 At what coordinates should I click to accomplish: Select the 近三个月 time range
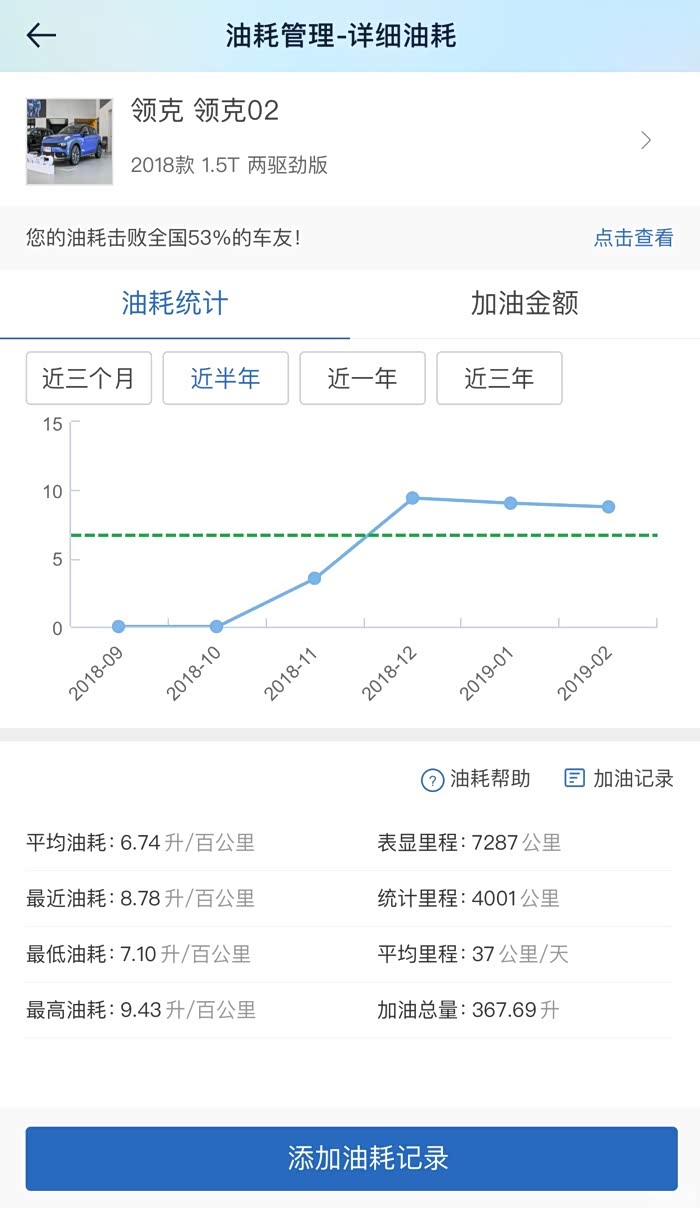click(89, 378)
